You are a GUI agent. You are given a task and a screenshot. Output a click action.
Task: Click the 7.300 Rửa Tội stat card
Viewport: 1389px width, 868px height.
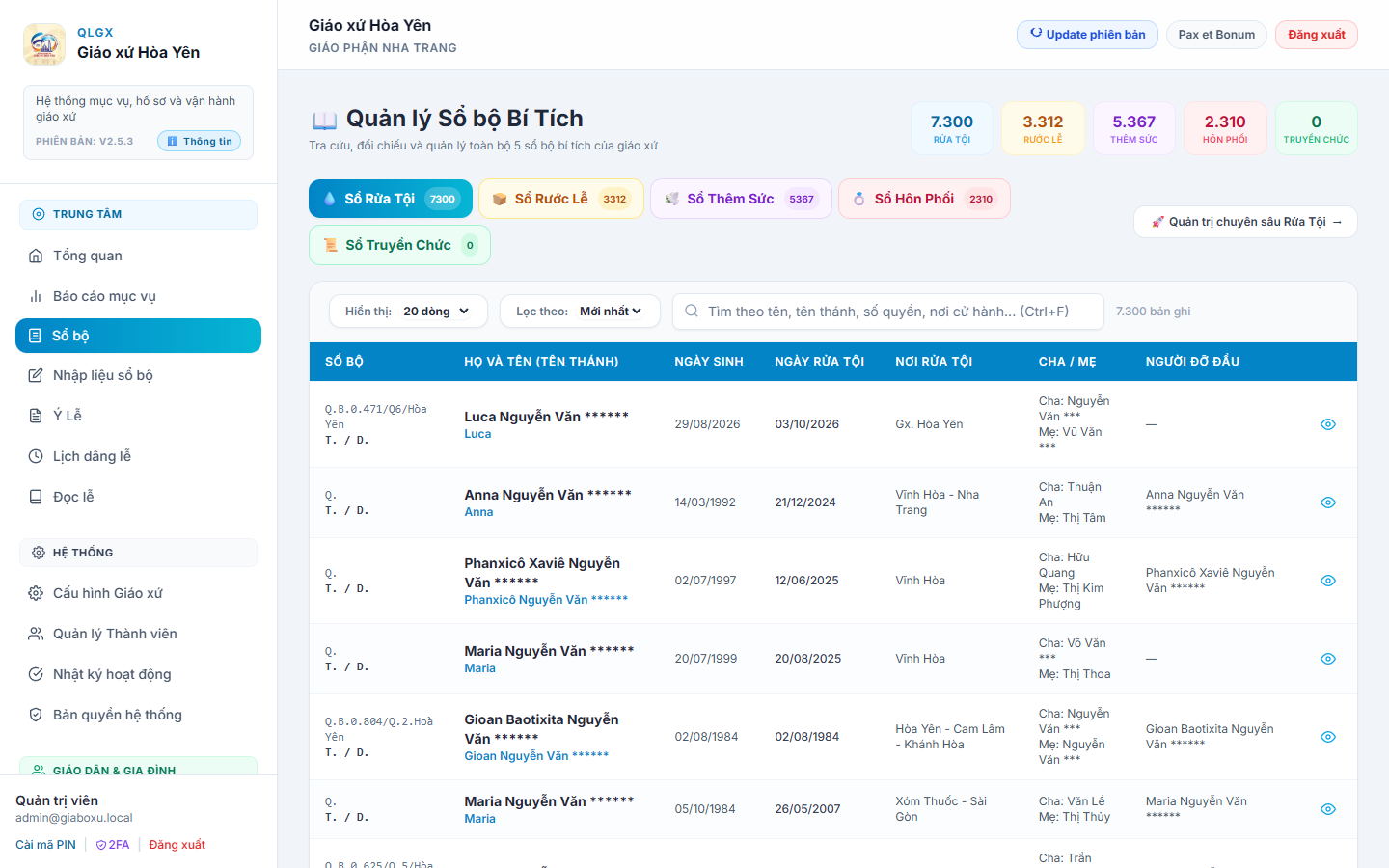952,128
